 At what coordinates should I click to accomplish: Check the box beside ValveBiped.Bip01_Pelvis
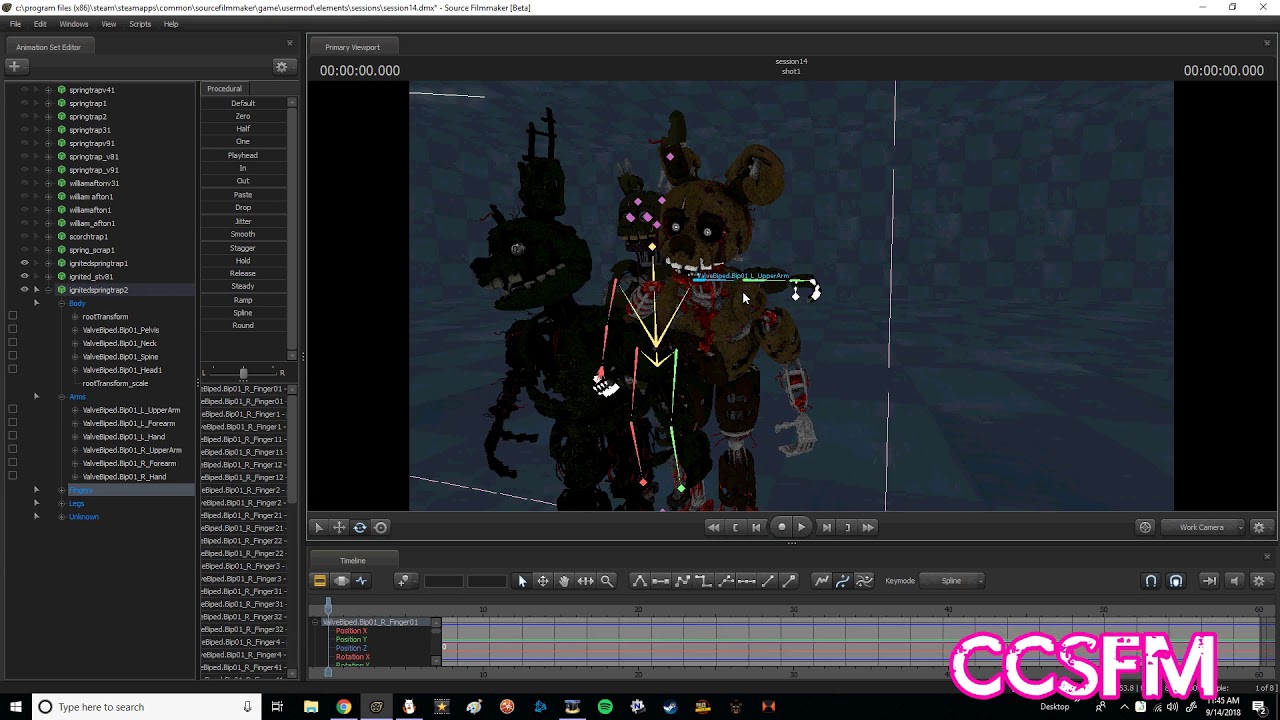coord(12,330)
